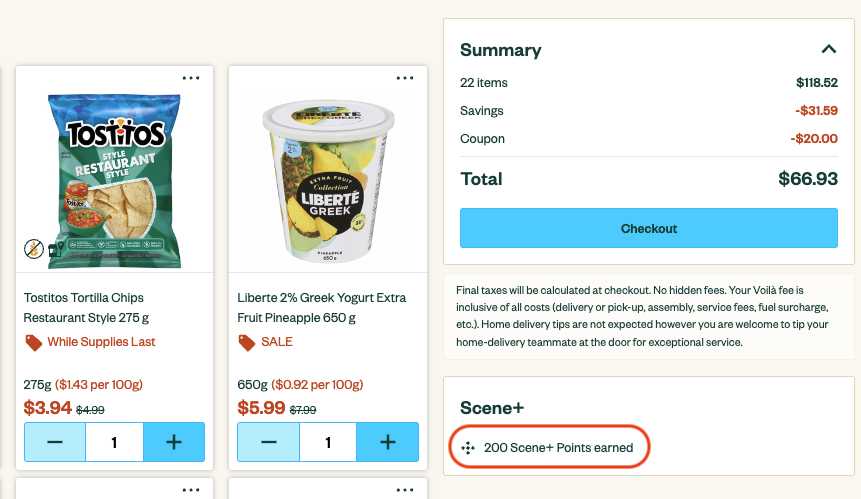Open the Tostitos Tortilla Chips product title

[84, 307]
